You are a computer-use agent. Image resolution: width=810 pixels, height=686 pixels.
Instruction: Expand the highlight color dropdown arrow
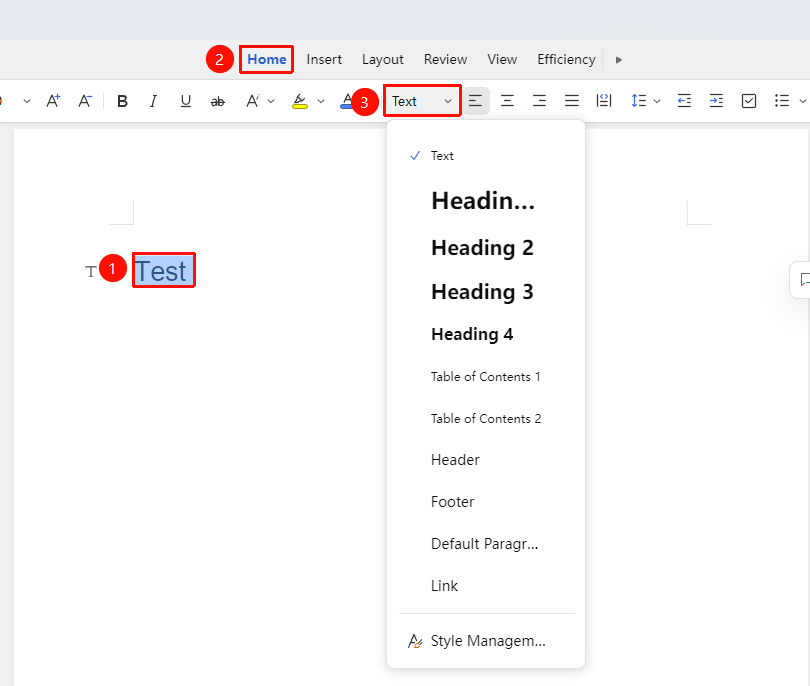coord(321,101)
